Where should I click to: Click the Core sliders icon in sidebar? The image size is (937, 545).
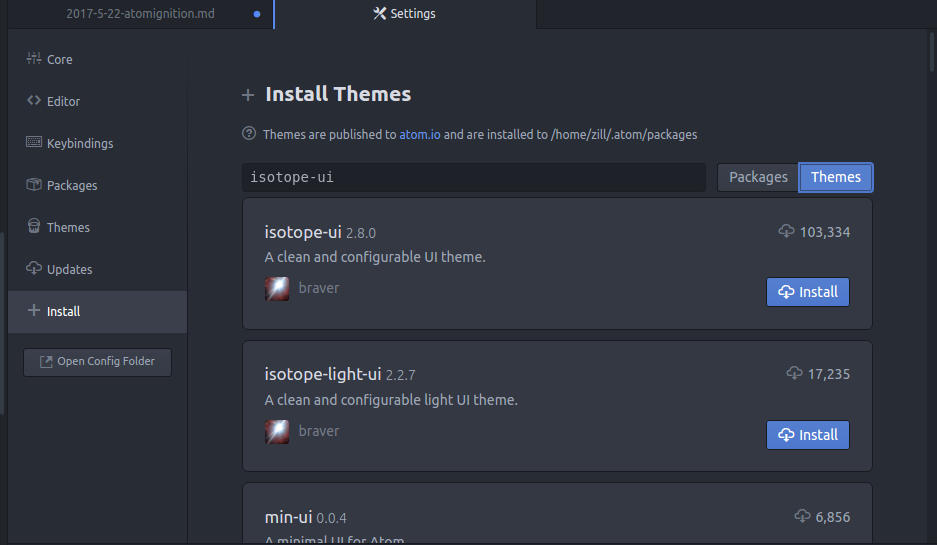(34, 58)
